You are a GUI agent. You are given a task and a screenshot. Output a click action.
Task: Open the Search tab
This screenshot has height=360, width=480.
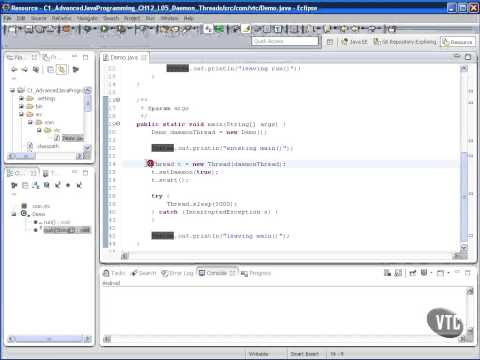tap(143, 273)
